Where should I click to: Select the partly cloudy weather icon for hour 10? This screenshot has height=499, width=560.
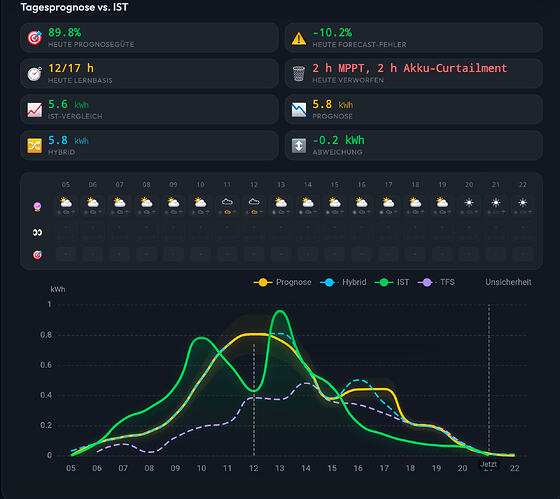pyautogui.click(x=200, y=203)
